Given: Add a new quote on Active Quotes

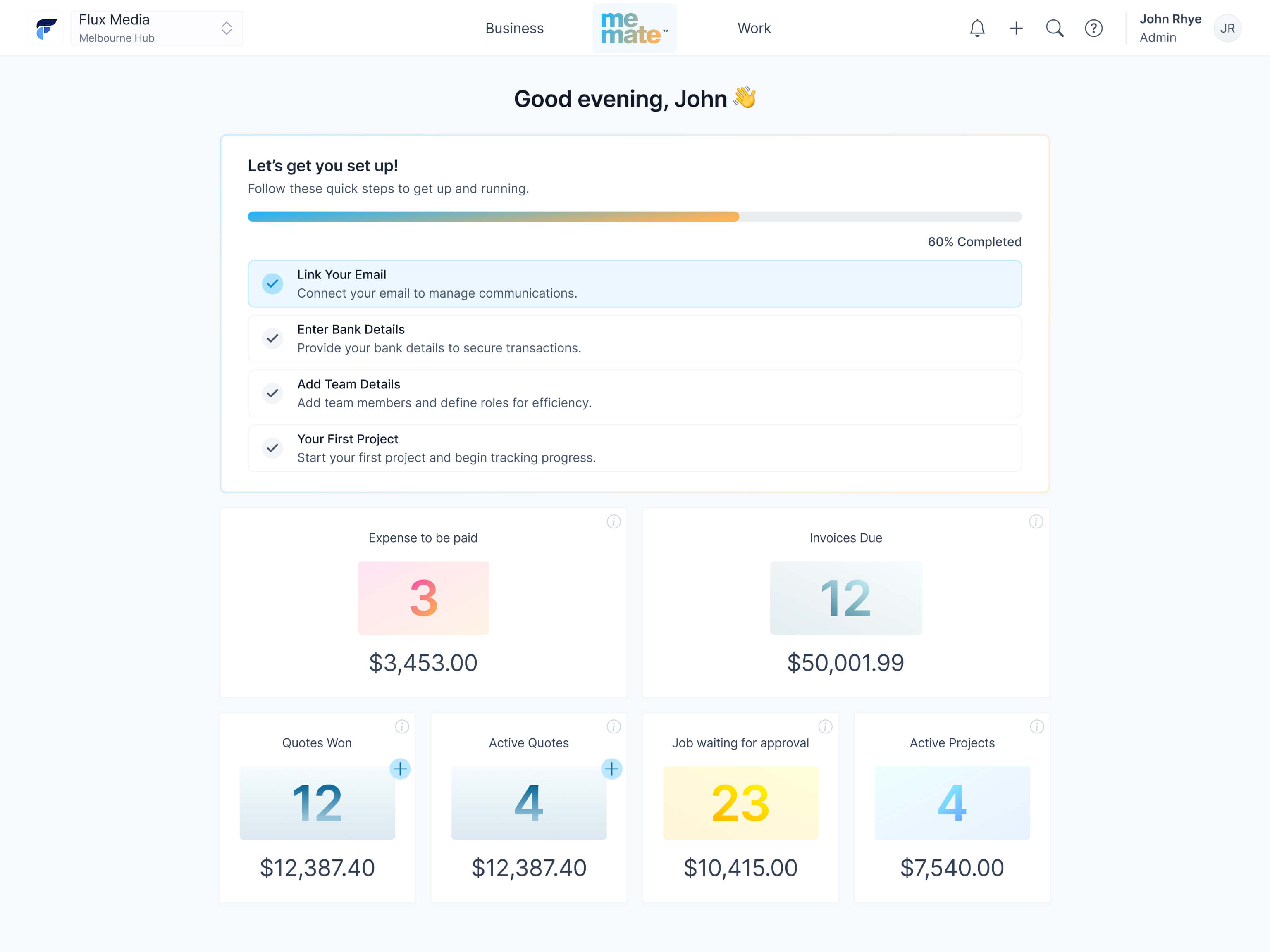Looking at the screenshot, I should click(x=611, y=769).
